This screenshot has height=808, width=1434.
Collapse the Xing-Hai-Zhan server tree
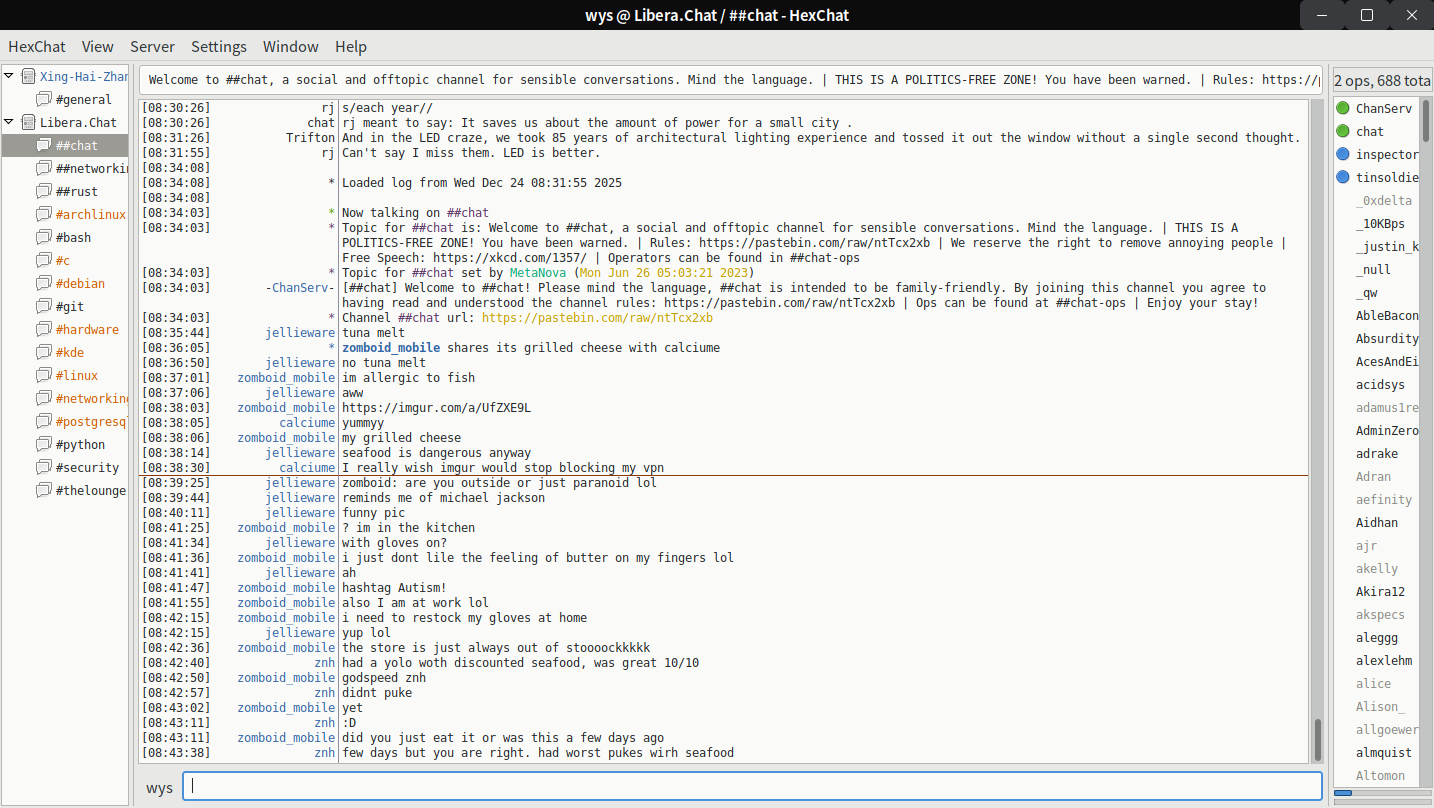[9, 76]
